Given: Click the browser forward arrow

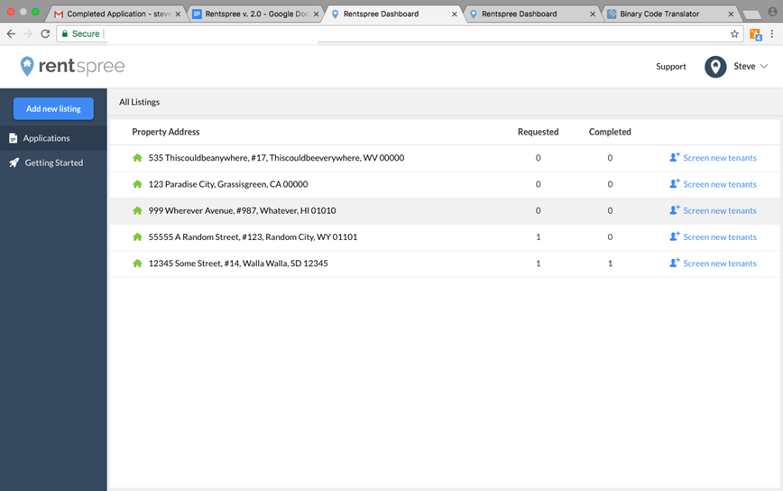Looking at the screenshot, I should click(28, 34).
